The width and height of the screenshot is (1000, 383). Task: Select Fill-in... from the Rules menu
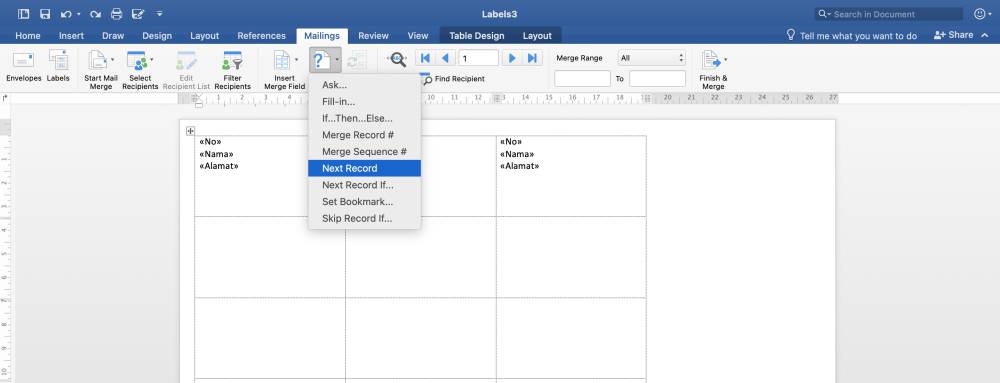[364, 101]
